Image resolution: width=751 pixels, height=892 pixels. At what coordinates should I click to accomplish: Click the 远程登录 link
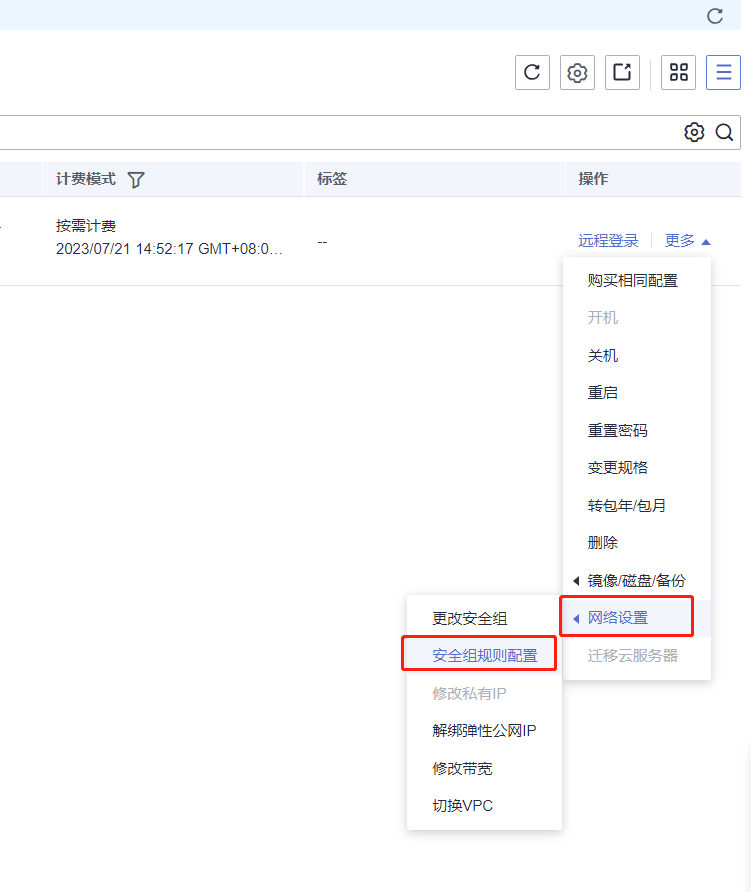coord(608,241)
